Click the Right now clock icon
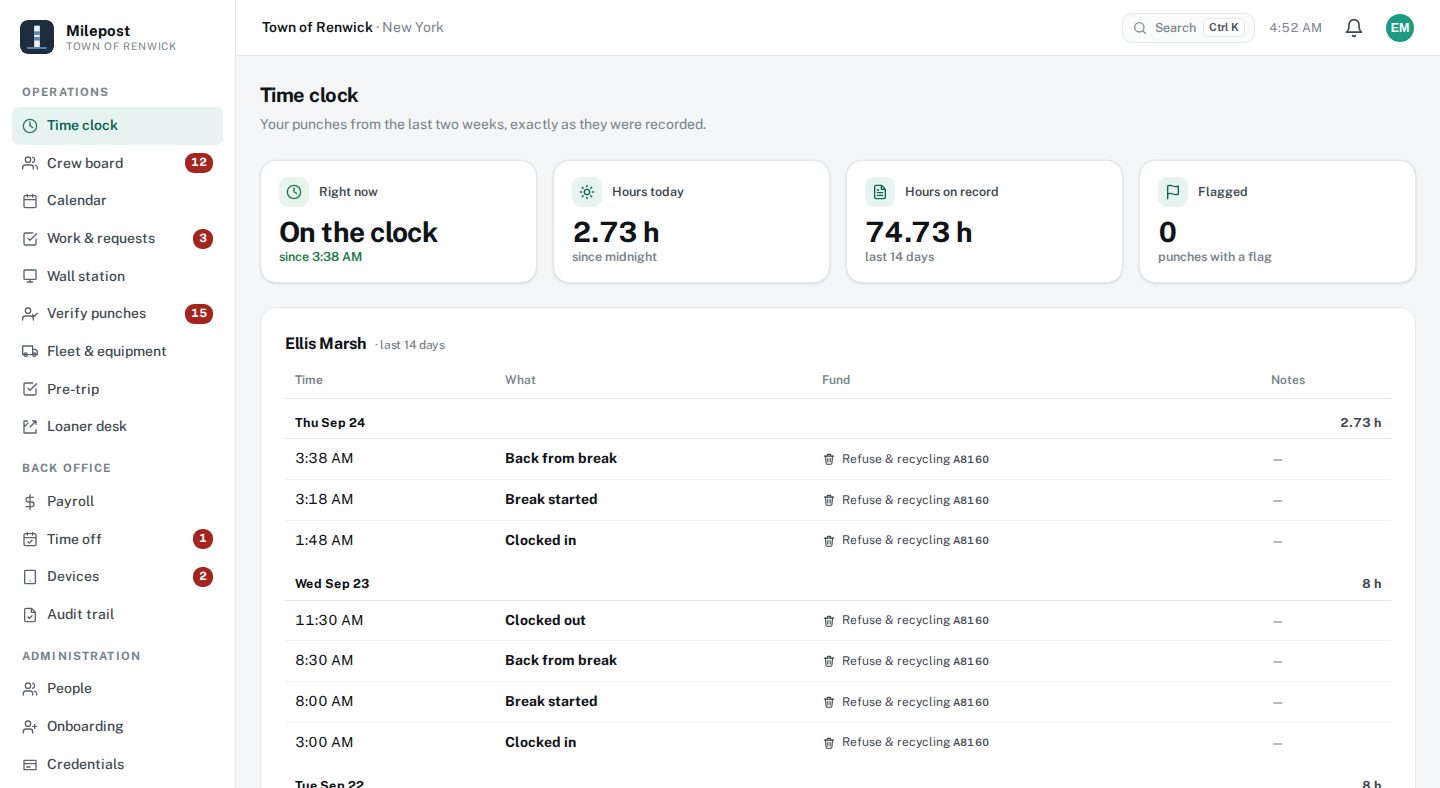 [294, 192]
